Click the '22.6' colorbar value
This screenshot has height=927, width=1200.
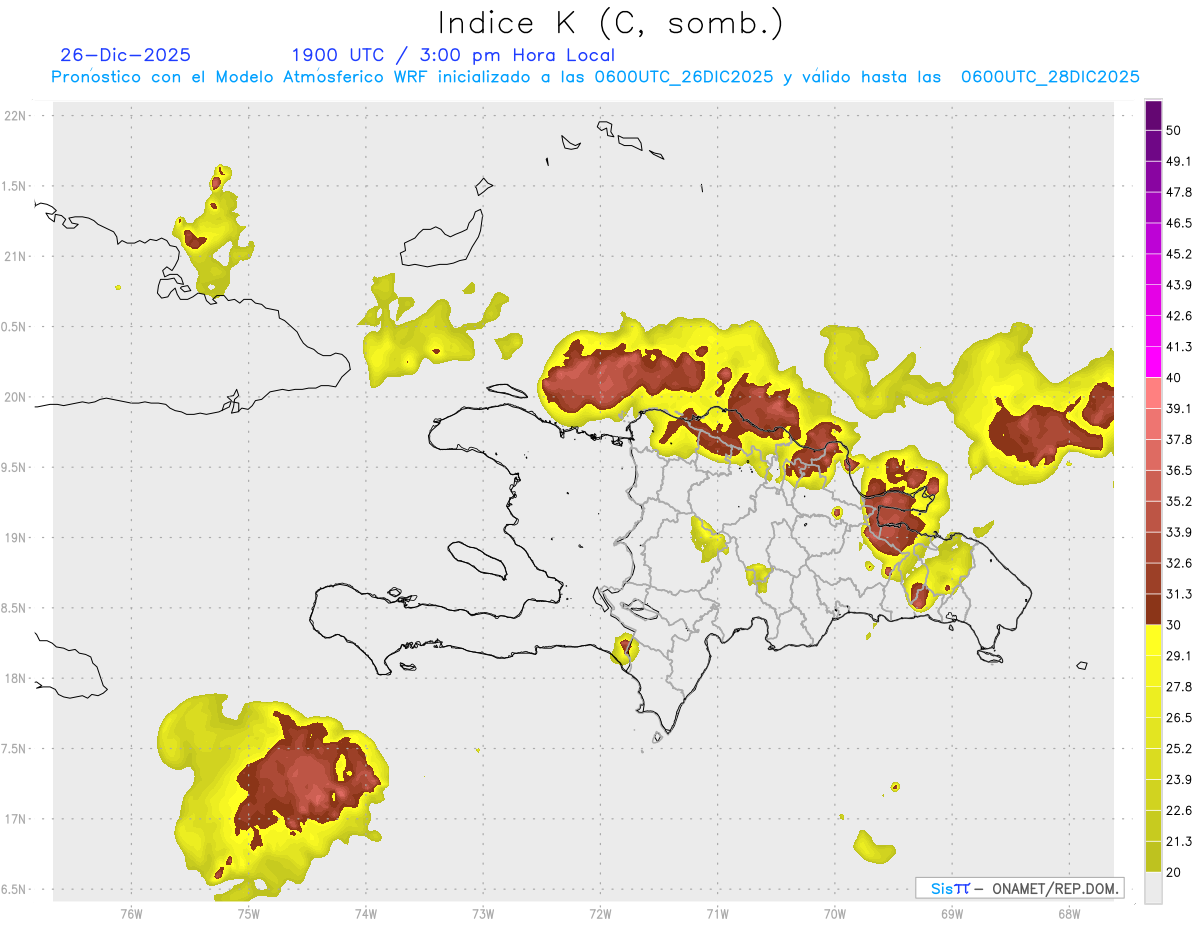1179,810
